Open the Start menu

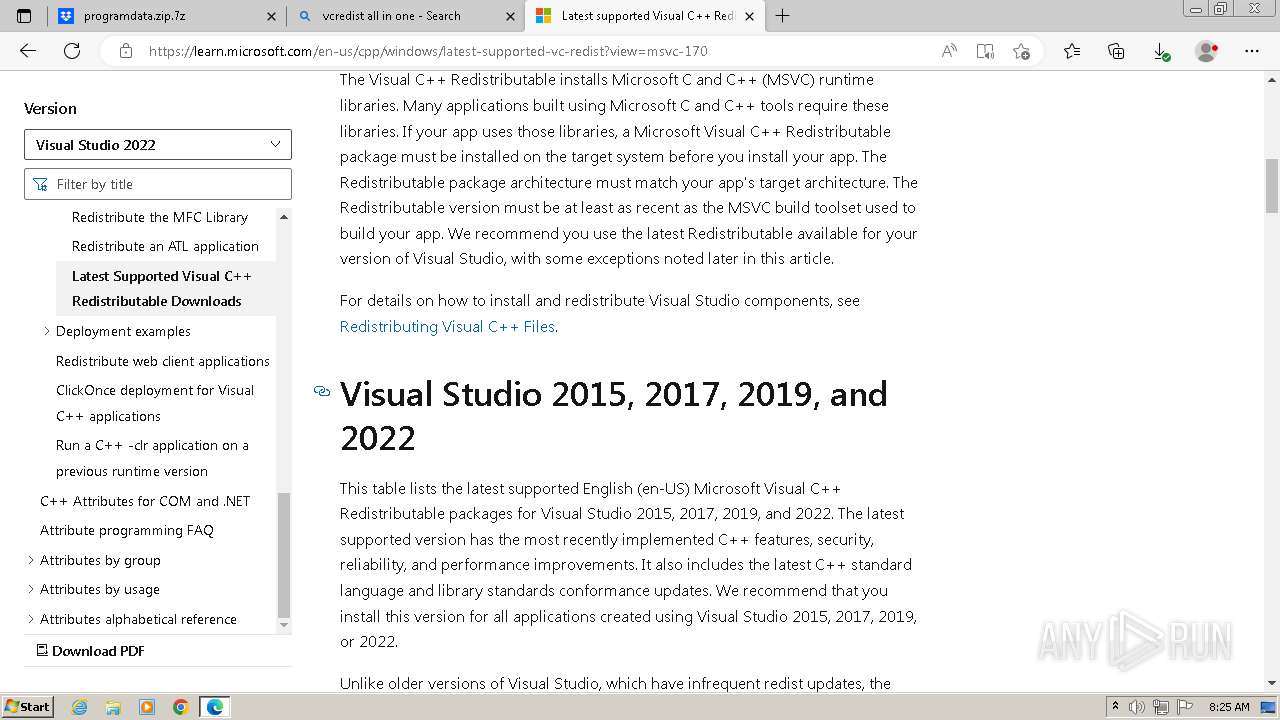tap(28, 707)
